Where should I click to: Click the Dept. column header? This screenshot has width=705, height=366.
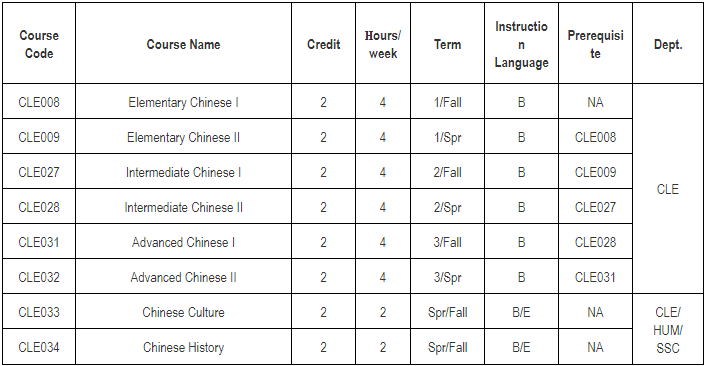[x=668, y=44]
